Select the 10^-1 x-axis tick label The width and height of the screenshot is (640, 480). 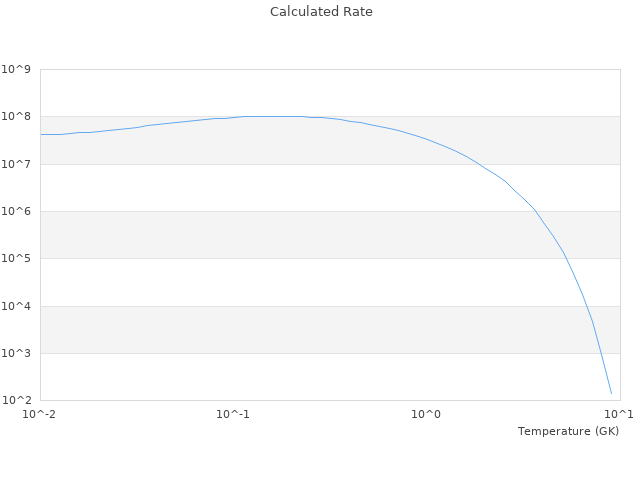233,415
